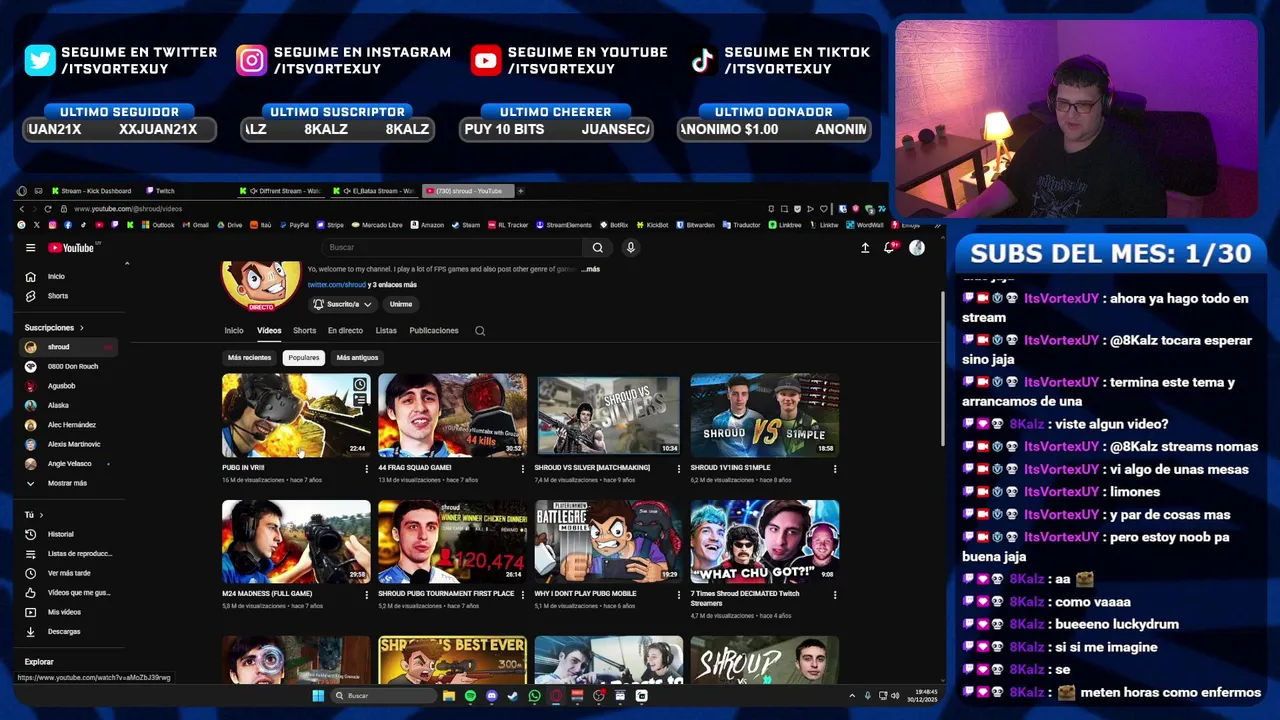Screen dimensions: 1280x720
Task: Switch to the Twitch browser tab
Action: pyautogui.click(x=160, y=191)
